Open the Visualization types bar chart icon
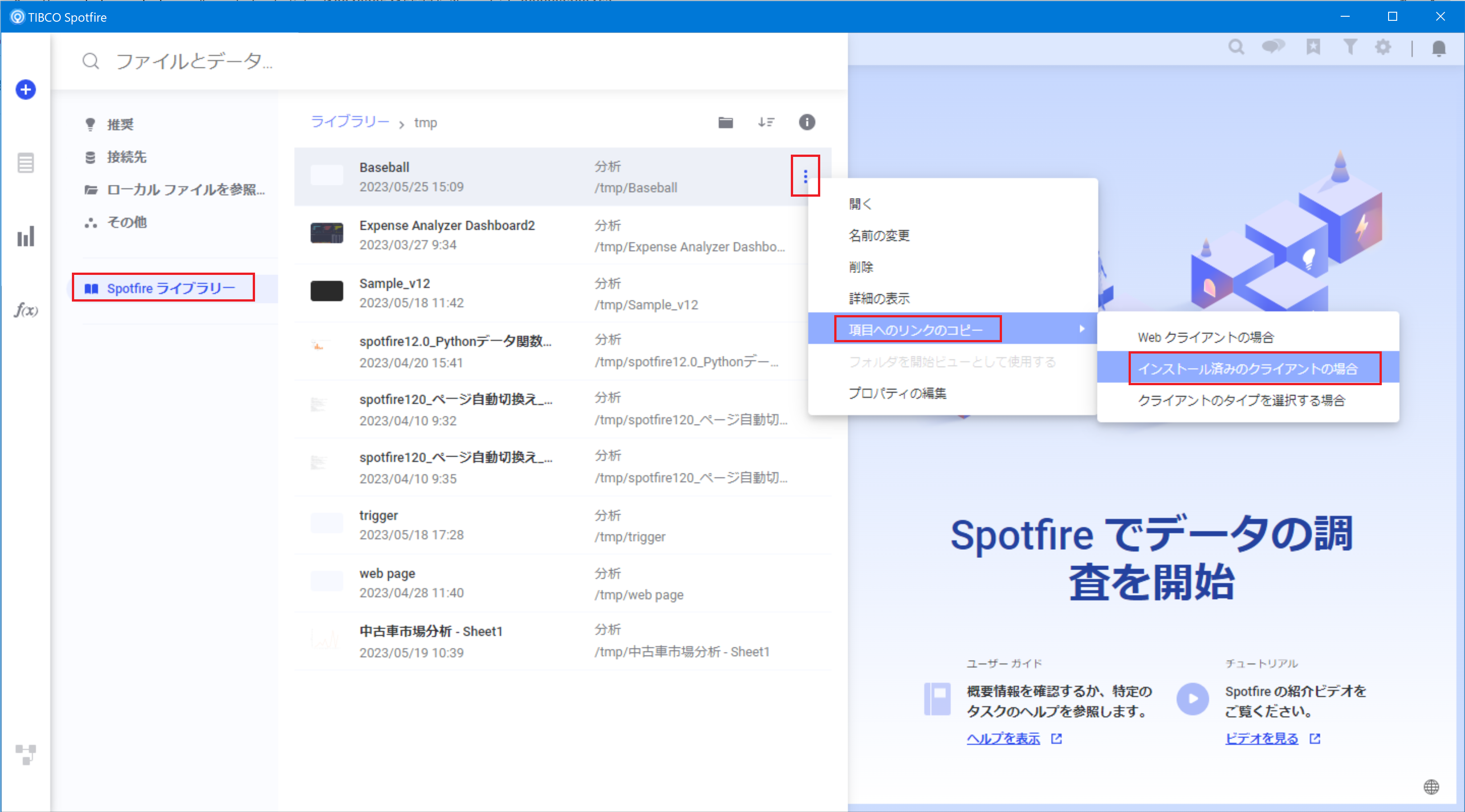 26,236
